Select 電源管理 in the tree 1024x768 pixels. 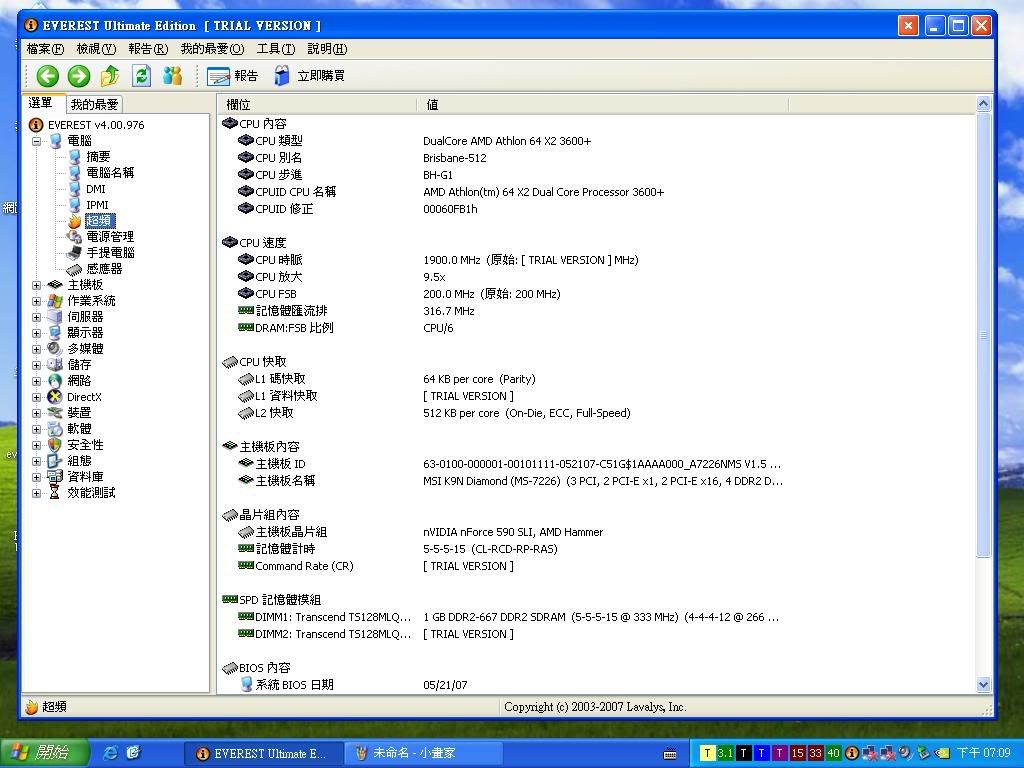pos(110,237)
